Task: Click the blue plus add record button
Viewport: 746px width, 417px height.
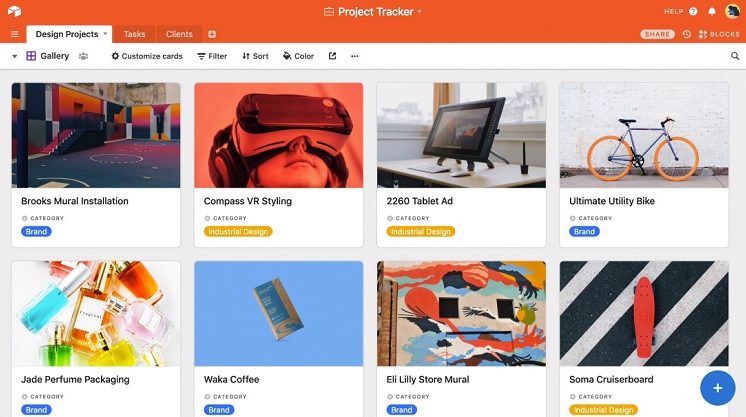Action: pos(717,388)
